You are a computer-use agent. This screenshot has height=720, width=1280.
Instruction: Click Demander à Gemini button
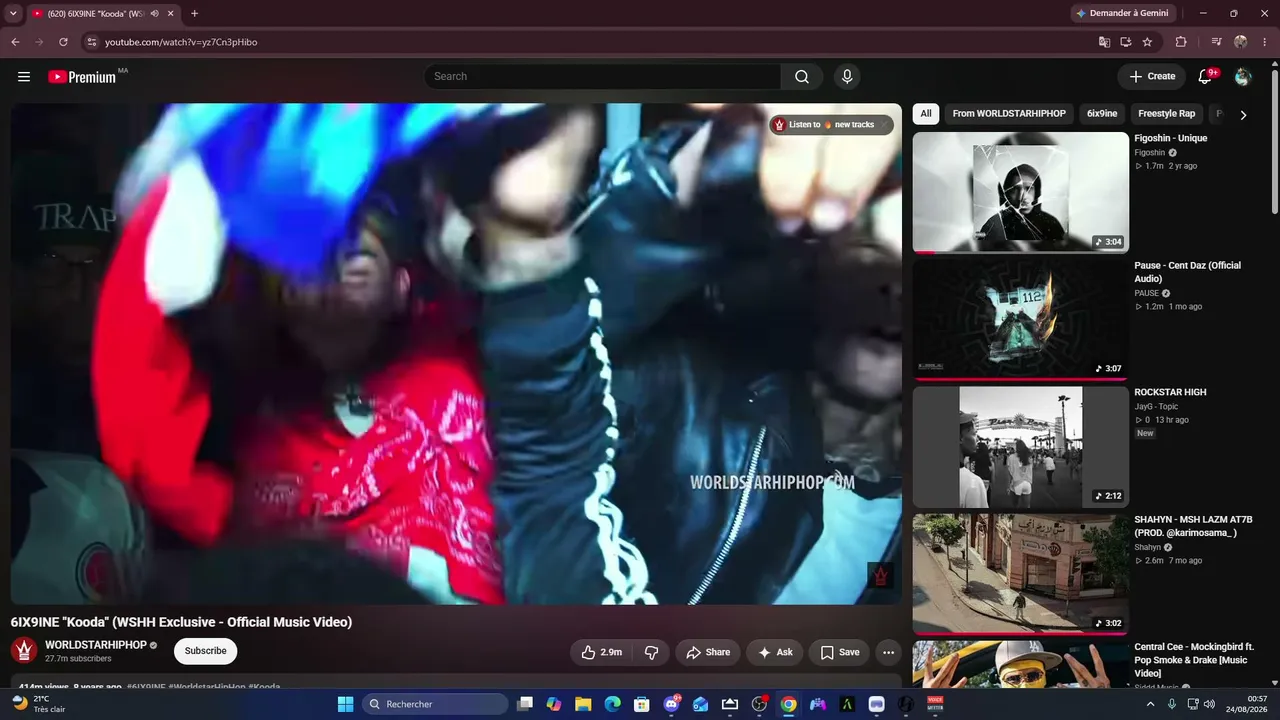point(1125,13)
